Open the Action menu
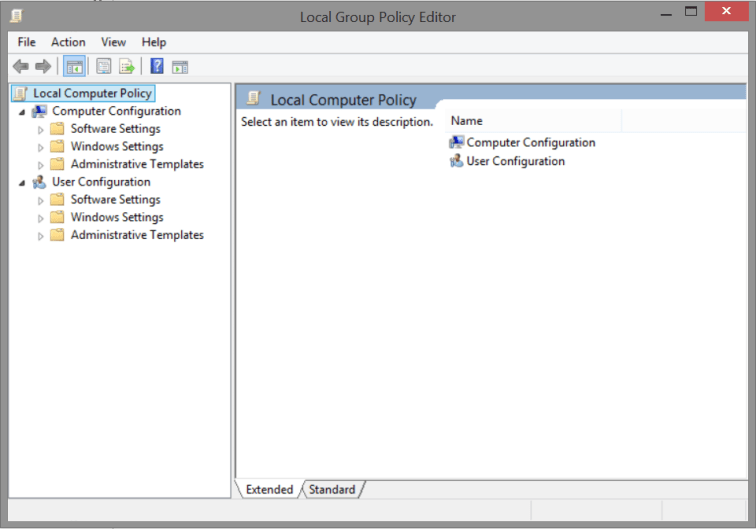The width and height of the screenshot is (756, 529). (x=68, y=42)
